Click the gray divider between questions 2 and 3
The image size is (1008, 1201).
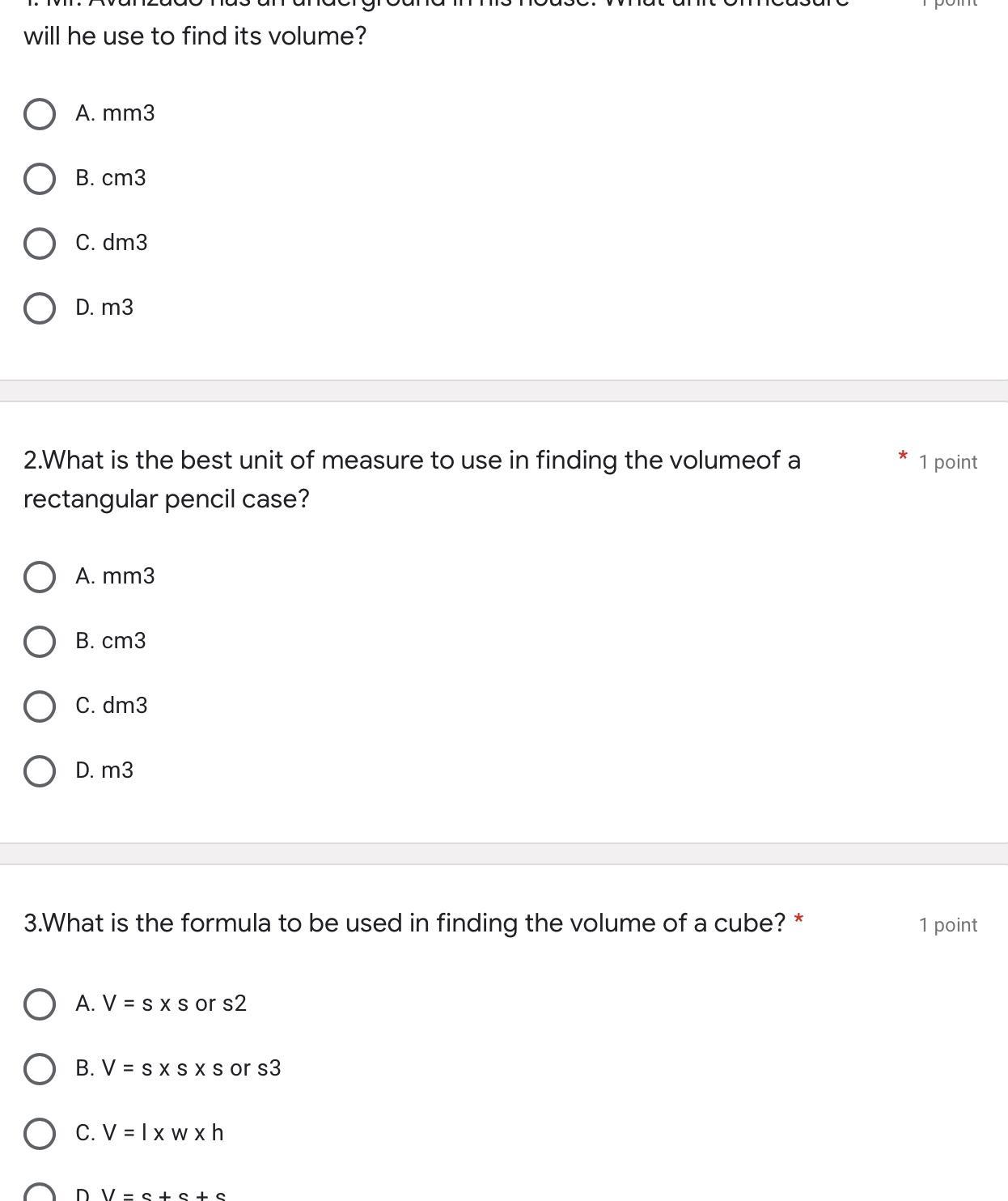(504, 854)
